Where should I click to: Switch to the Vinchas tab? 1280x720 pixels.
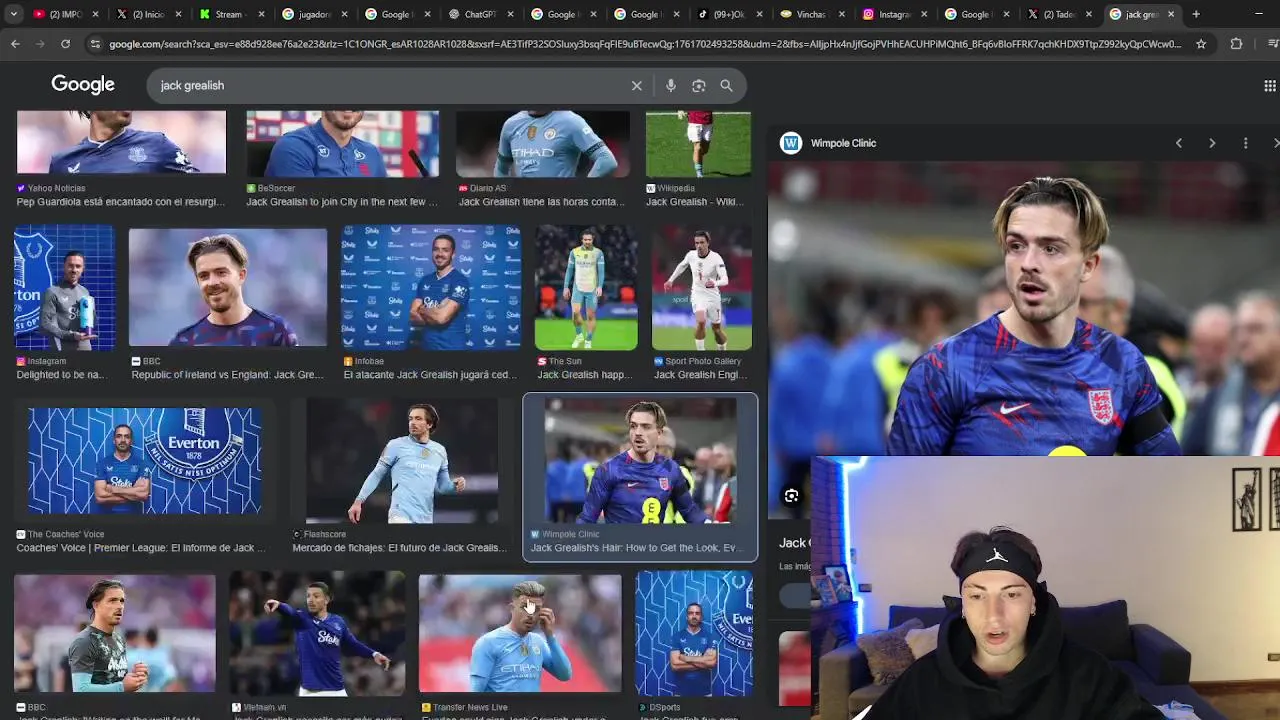tap(813, 14)
